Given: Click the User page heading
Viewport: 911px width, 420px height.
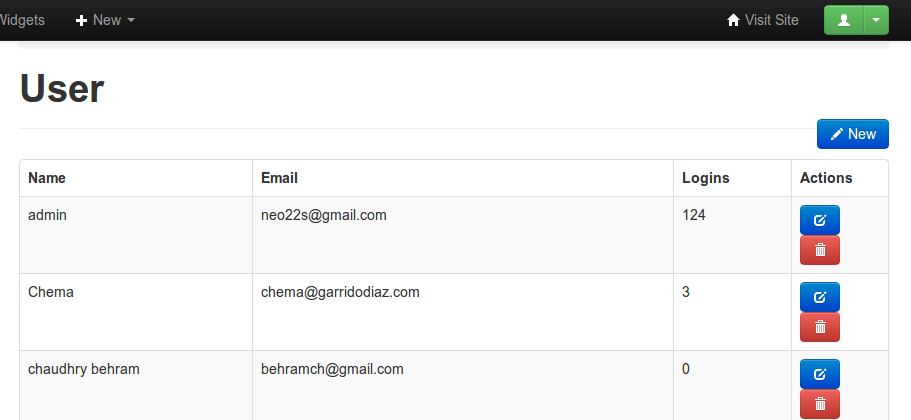Looking at the screenshot, I should 62,89.
